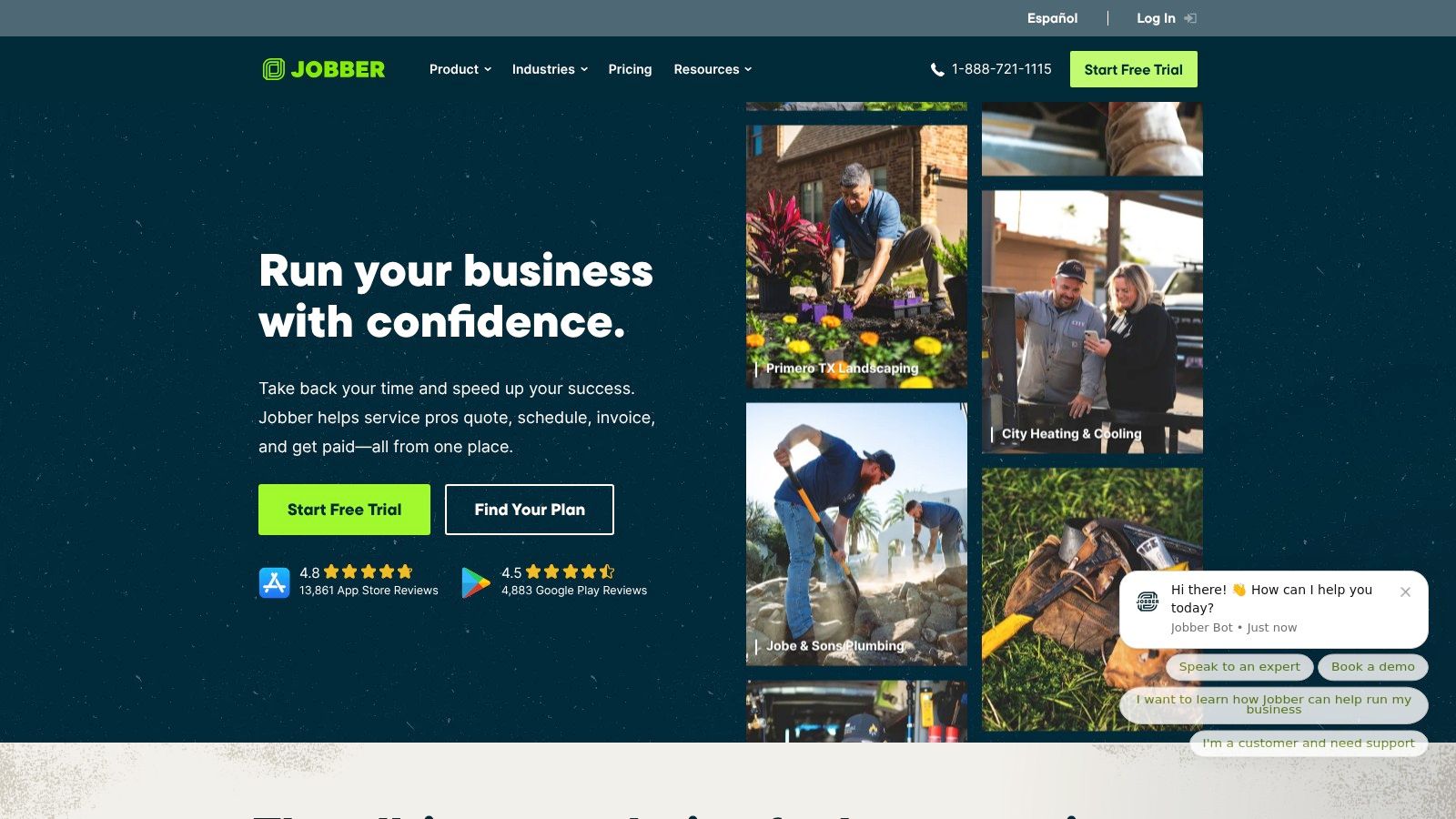Dismiss the chat greeting with X

click(1405, 591)
